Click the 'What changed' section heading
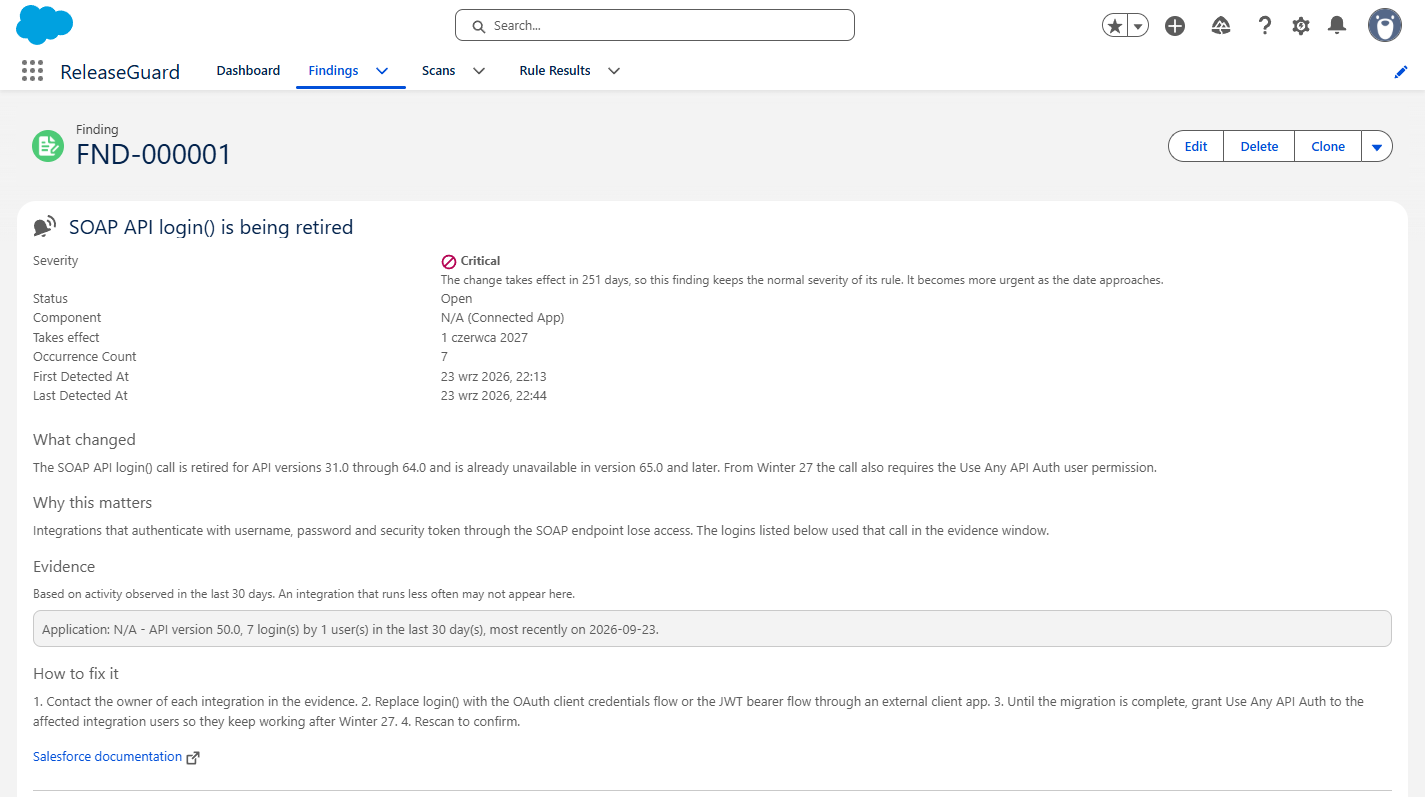1425x797 pixels. [x=84, y=440]
